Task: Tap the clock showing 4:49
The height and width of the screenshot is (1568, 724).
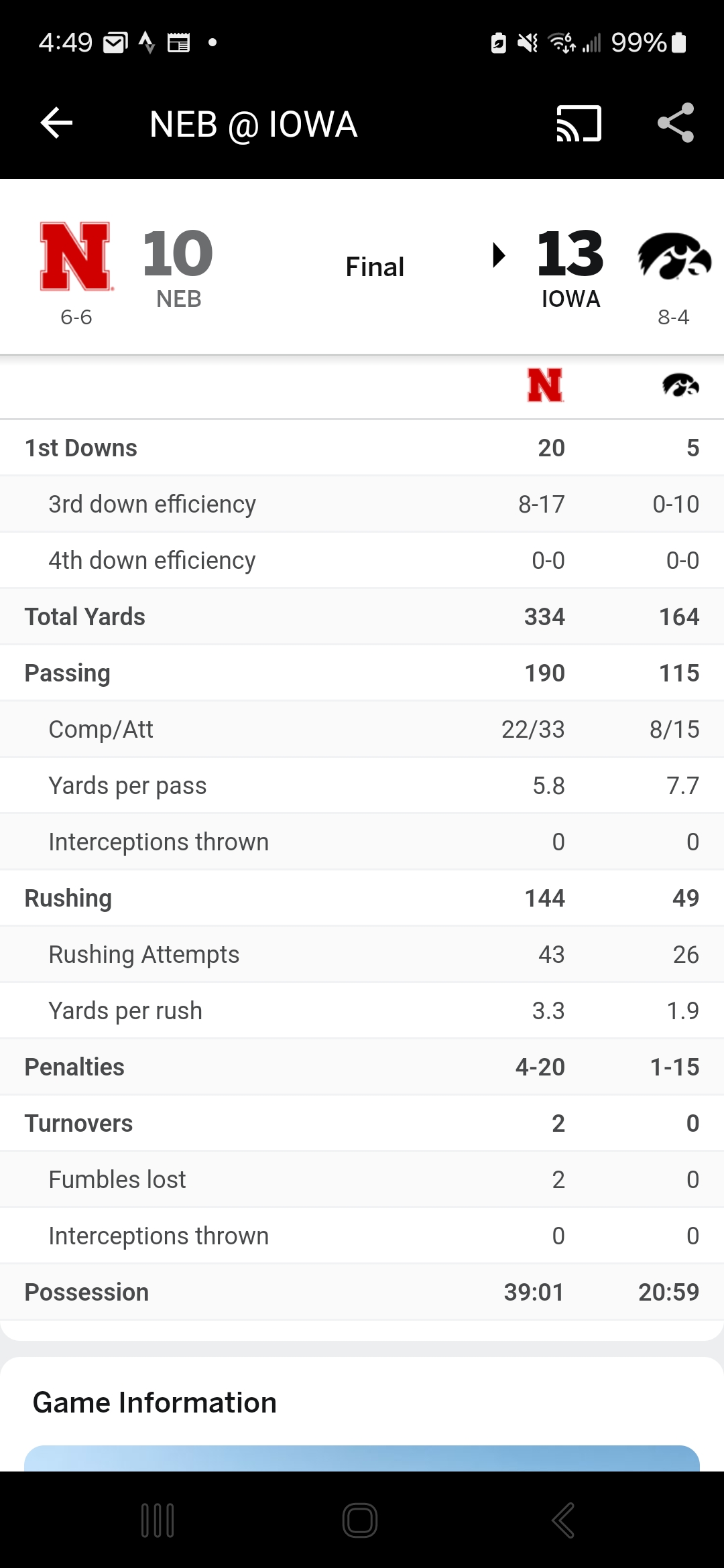Action: click(x=66, y=42)
